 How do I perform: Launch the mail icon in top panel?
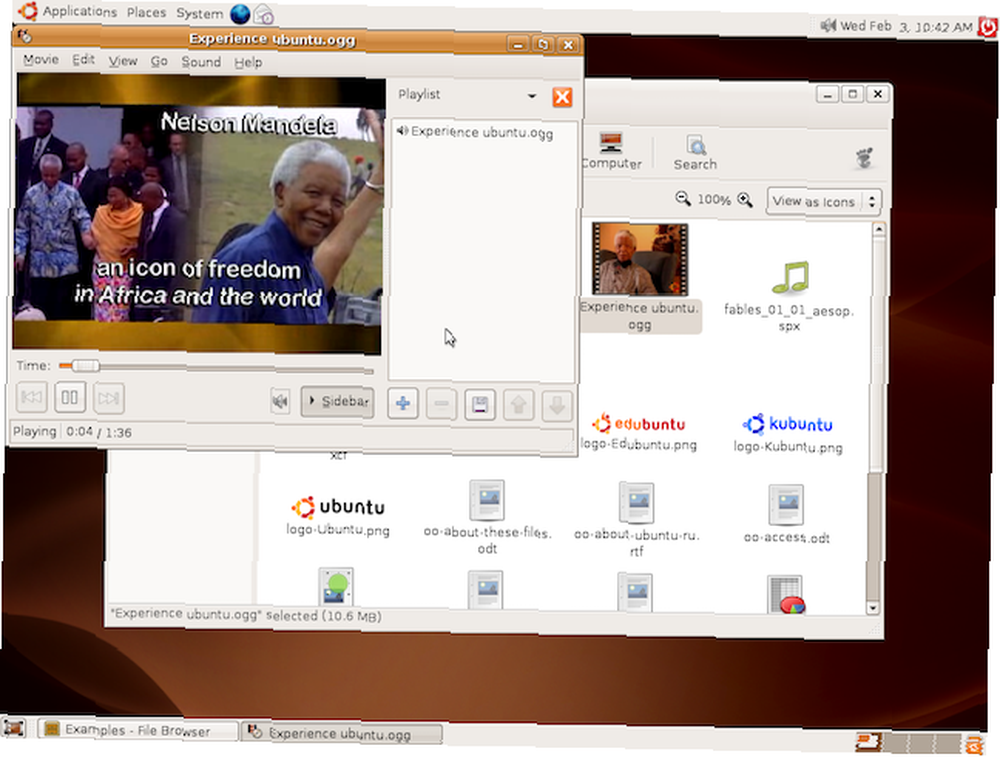pyautogui.click(x=263, y=15)
